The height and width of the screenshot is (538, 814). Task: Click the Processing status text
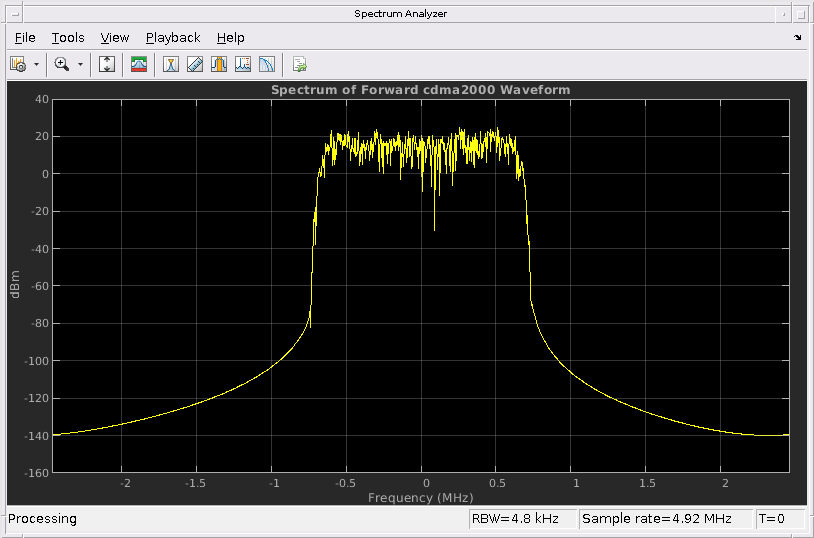click(x=42, y=519)
